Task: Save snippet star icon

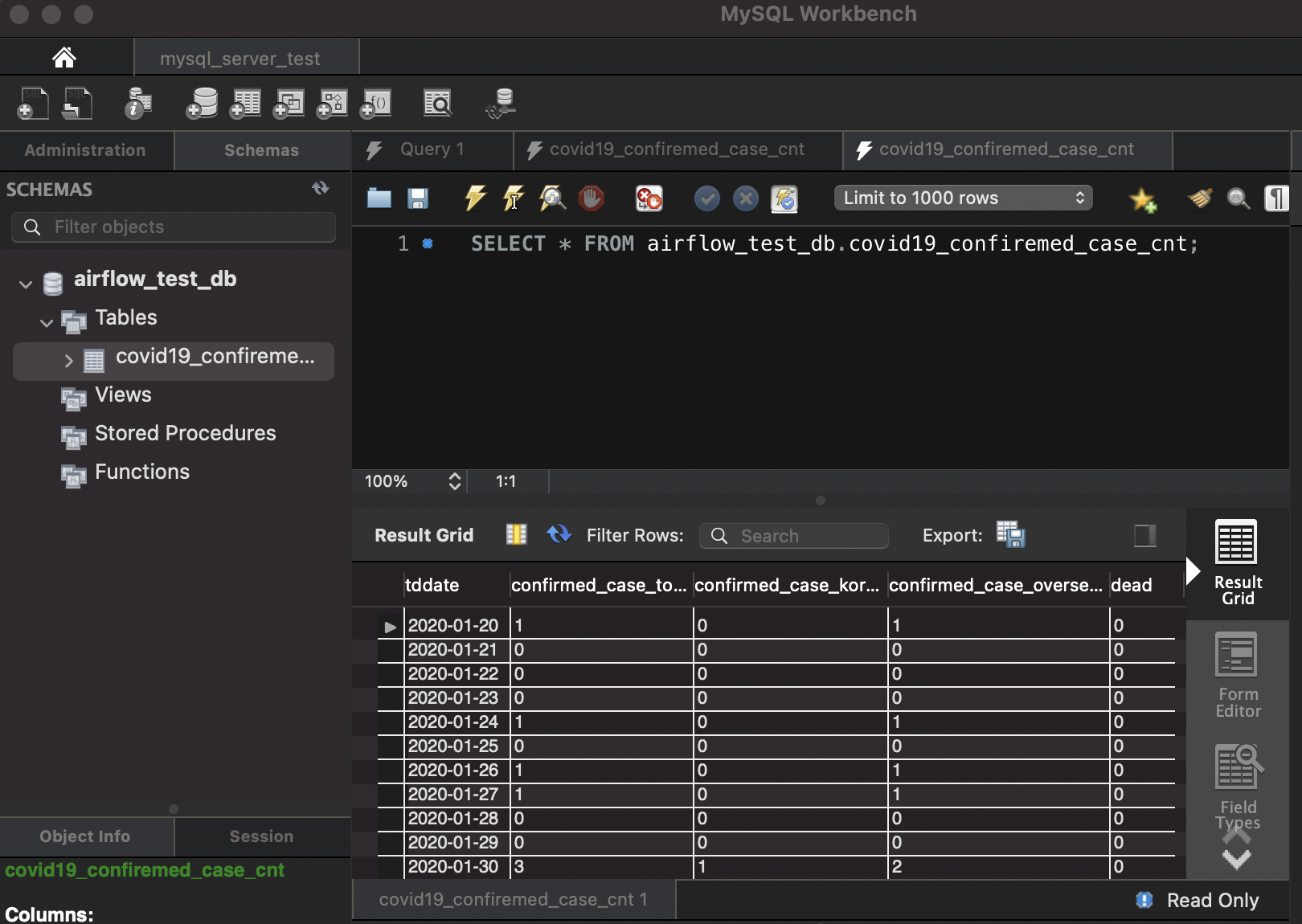Action: 1142,199
